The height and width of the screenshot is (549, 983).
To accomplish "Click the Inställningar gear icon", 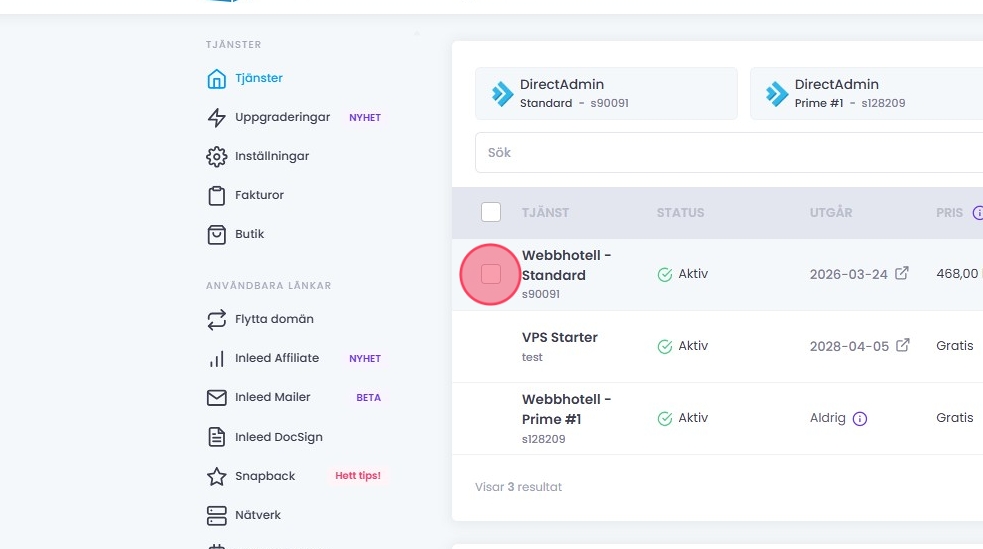I will pyautogui.click(x=216, y=157).
